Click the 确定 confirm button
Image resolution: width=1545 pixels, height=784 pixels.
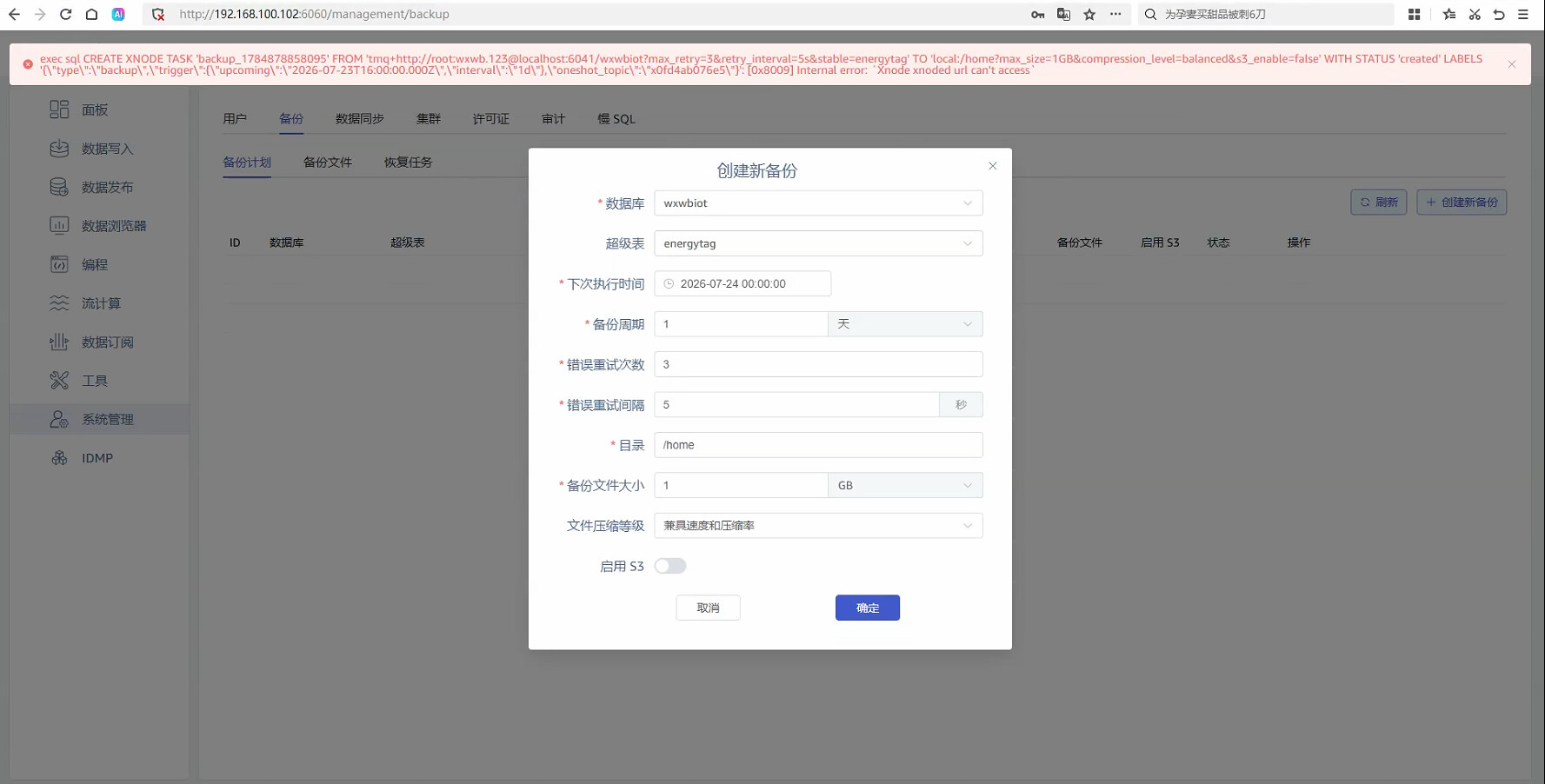(x=868, y=608)
